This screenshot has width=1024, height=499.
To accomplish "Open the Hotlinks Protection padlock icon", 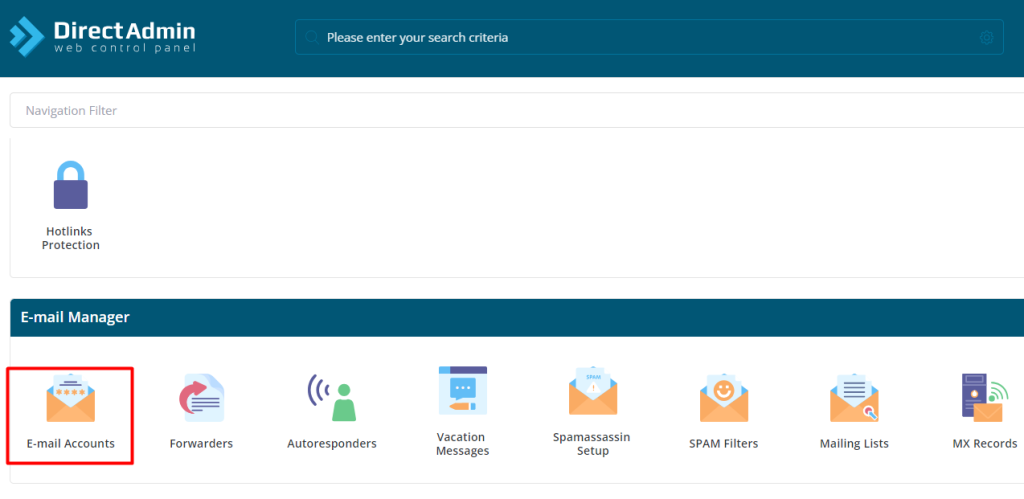I will [70, 183].
